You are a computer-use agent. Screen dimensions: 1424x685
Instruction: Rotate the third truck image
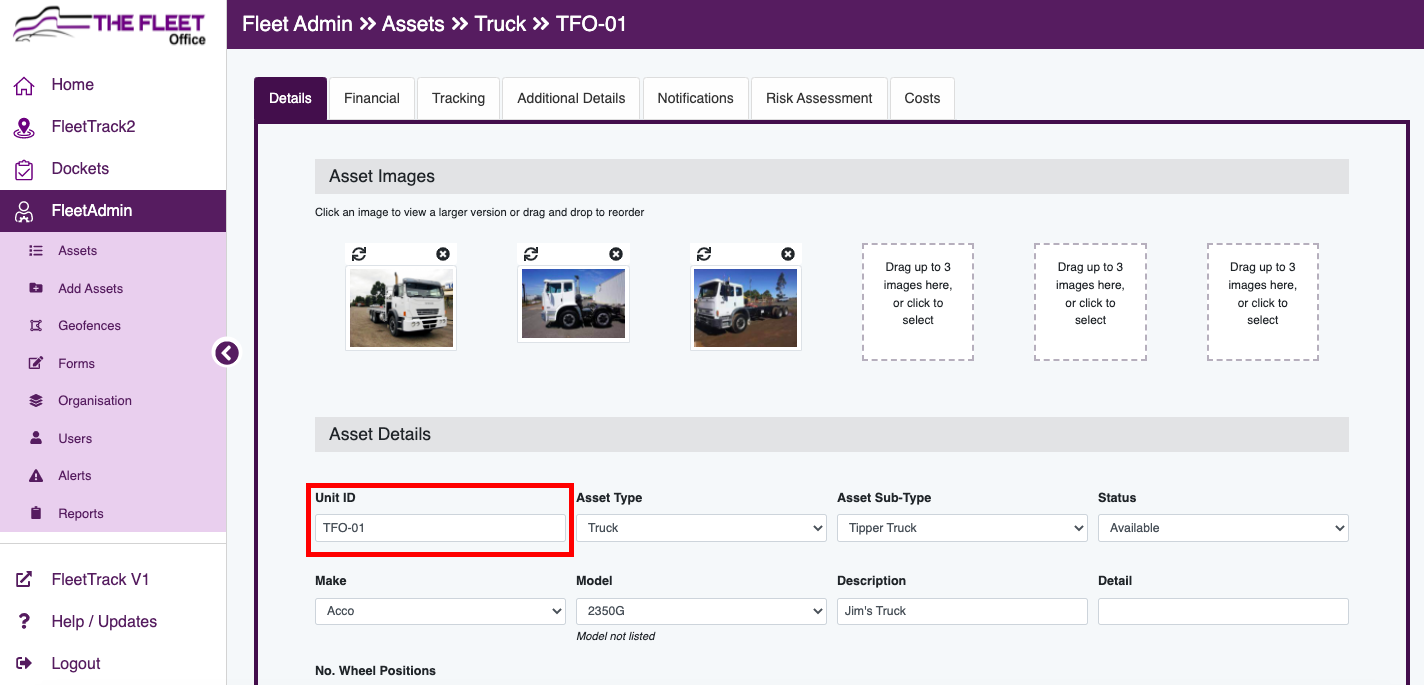[x=704, y=254]
